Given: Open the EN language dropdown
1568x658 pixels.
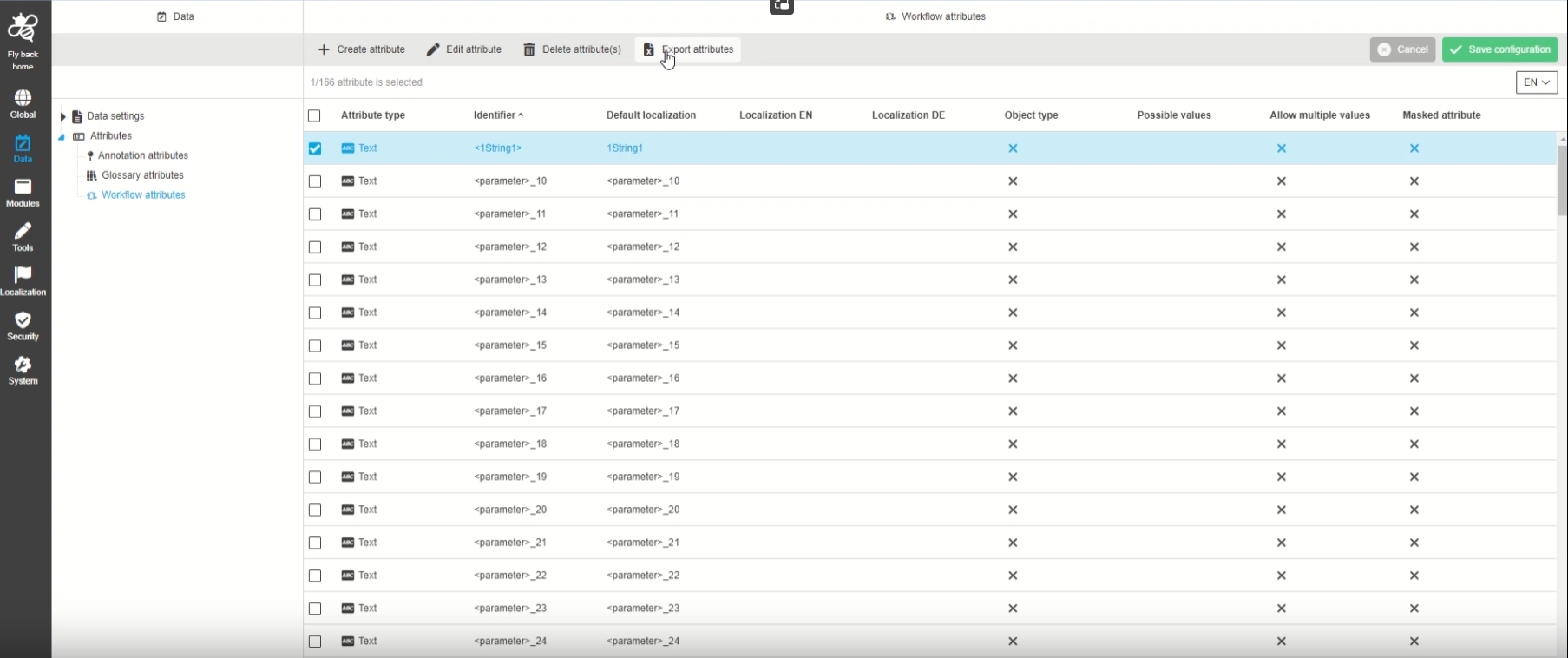Looking at the screenshot, I should [x=1536, y=82].
